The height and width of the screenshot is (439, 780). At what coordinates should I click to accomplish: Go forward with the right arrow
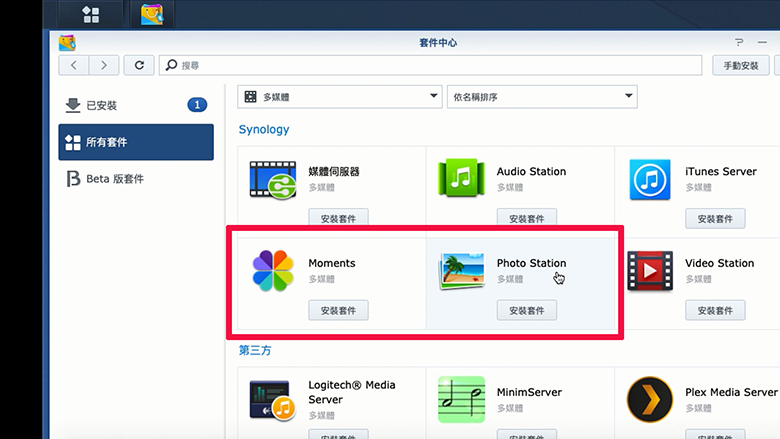pos(103,65)
